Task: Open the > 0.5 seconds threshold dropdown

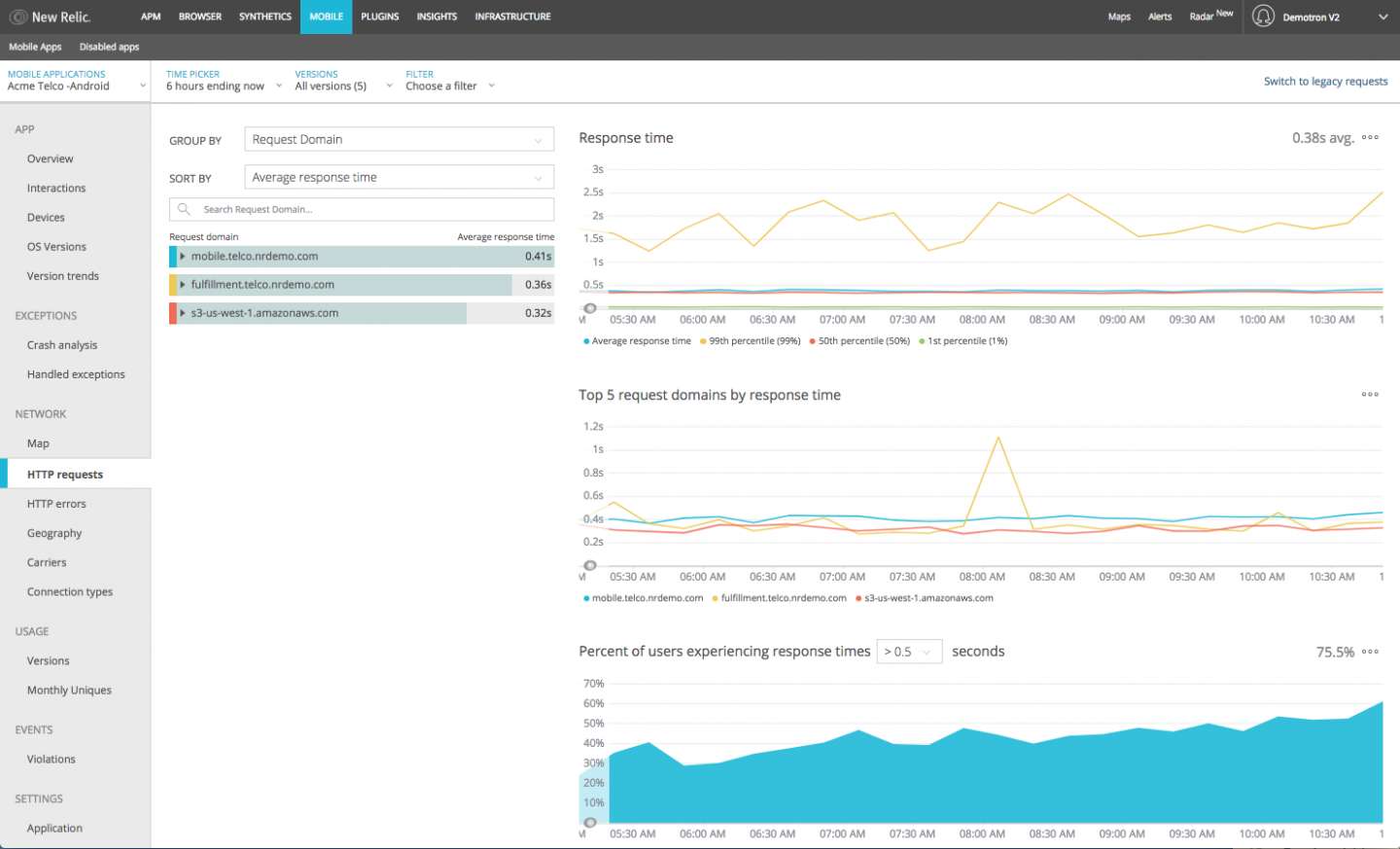Action: [x=909, y=652]
